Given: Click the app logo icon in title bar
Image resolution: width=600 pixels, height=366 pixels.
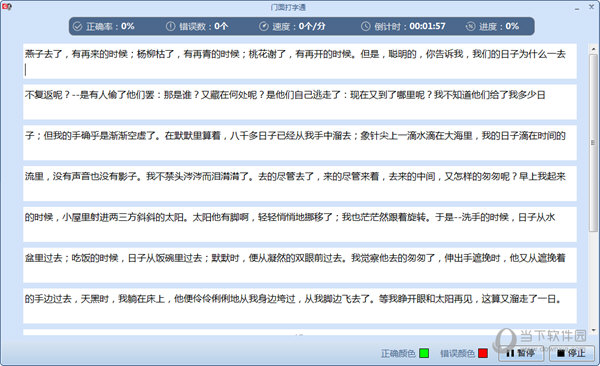Looking at the screenshot, I should click(x=7, y=7).
